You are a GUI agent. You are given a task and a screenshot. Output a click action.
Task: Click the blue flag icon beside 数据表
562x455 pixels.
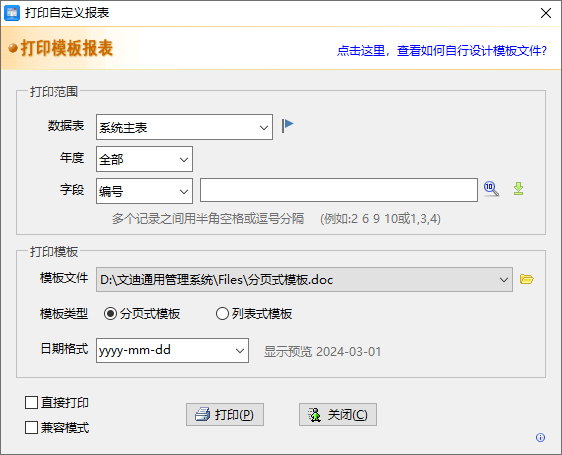pyautogui.click(x=287, y=126)
